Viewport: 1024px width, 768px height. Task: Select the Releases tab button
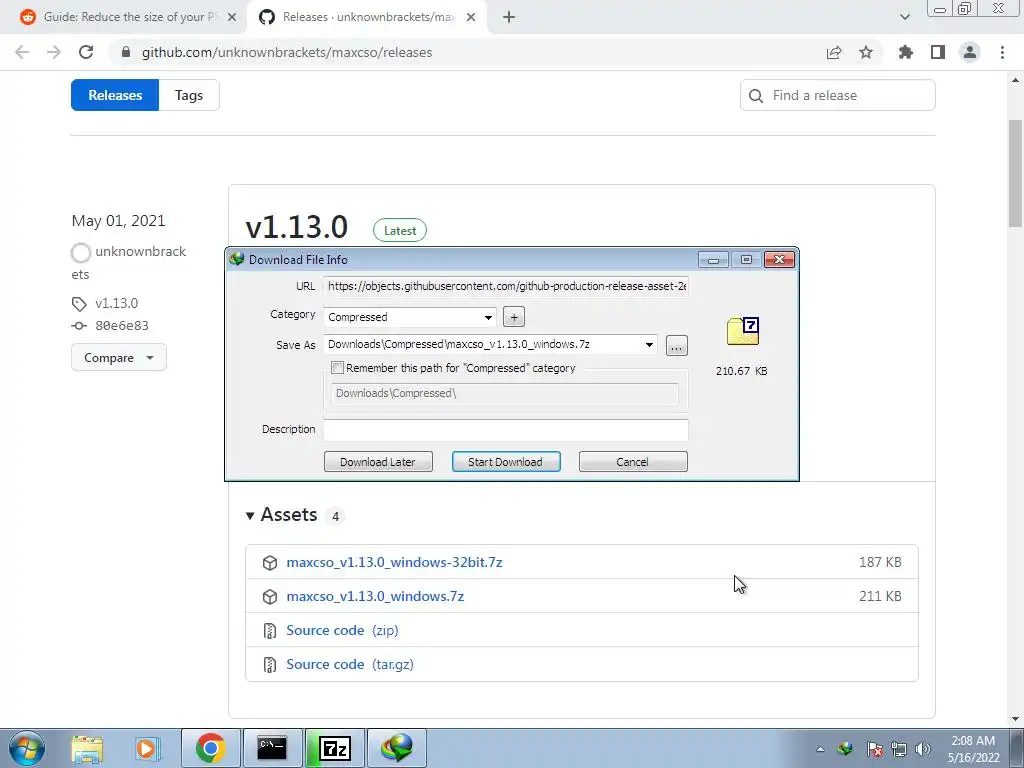point(115,95)
